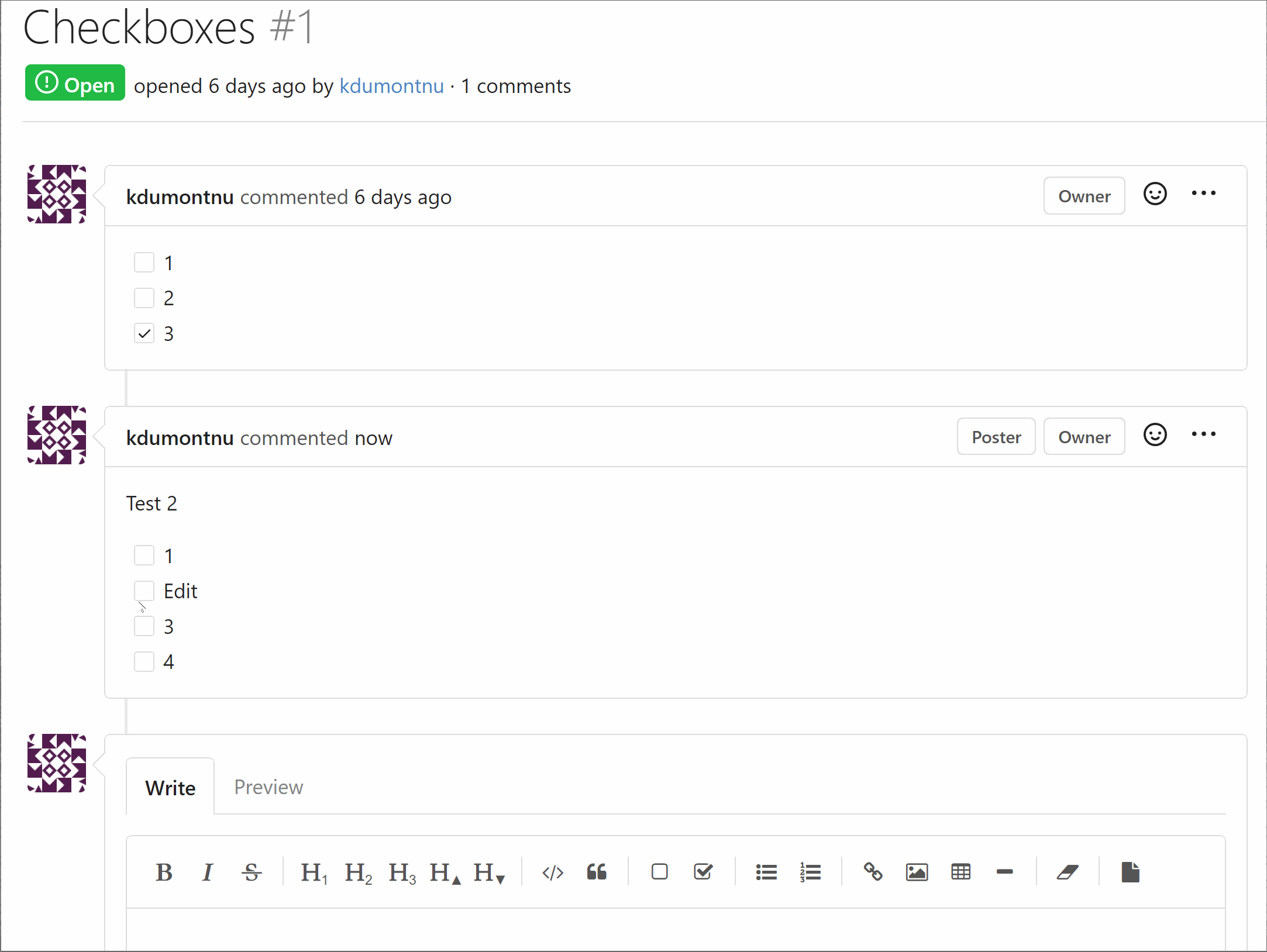This screenshot has width=1267, height=952.
Task: Insert an image with the picture icon
Action: tap(917, 872)
